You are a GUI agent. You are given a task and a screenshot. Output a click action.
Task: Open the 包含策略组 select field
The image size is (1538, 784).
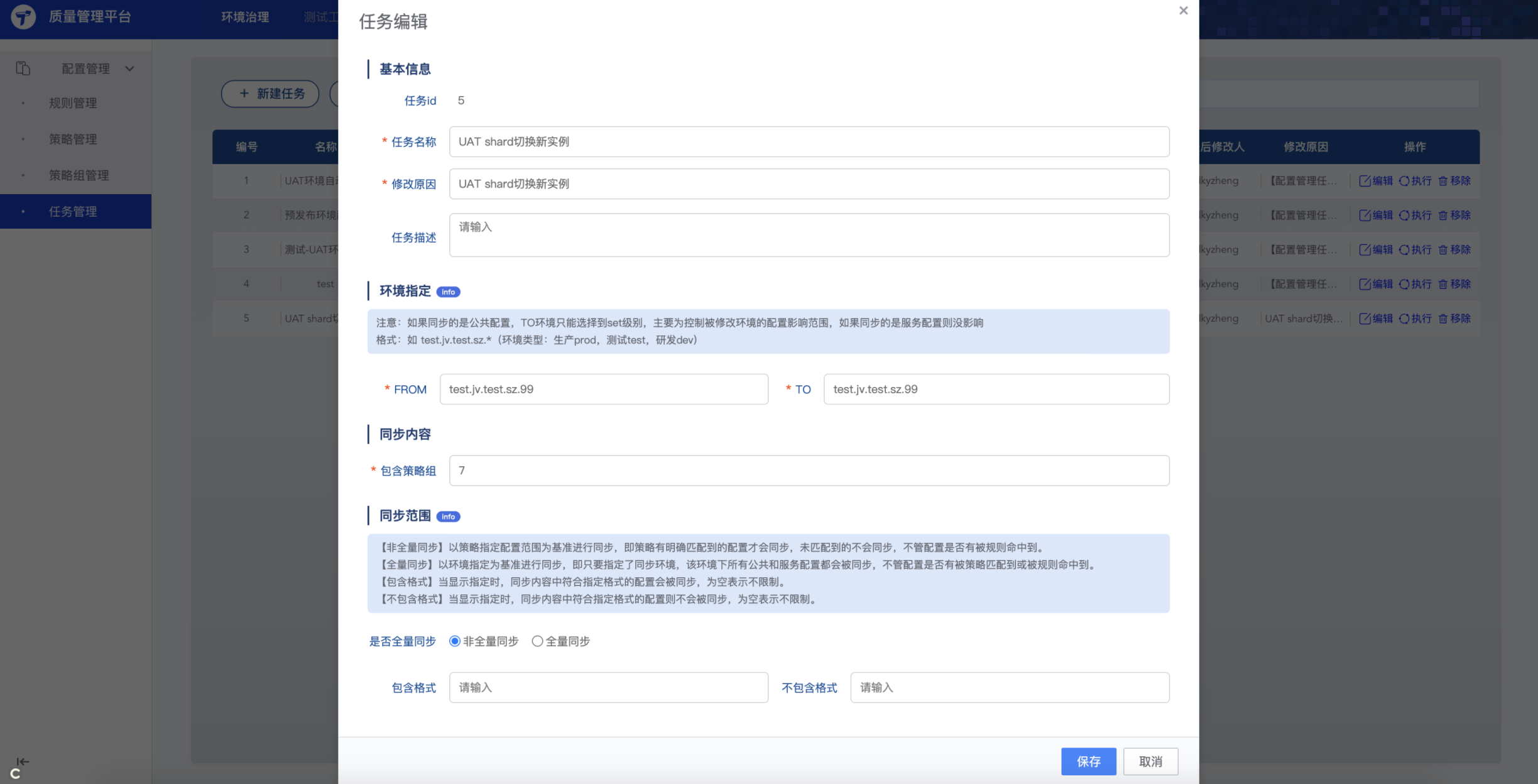809,471
